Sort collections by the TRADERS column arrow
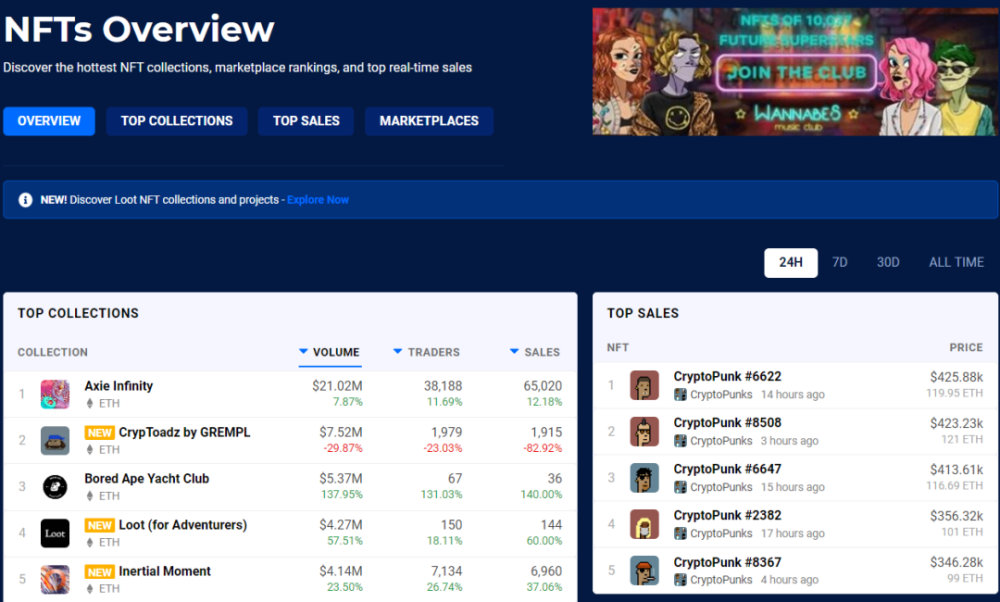The width and height of the screenshot is (1000, 602). 397,351
